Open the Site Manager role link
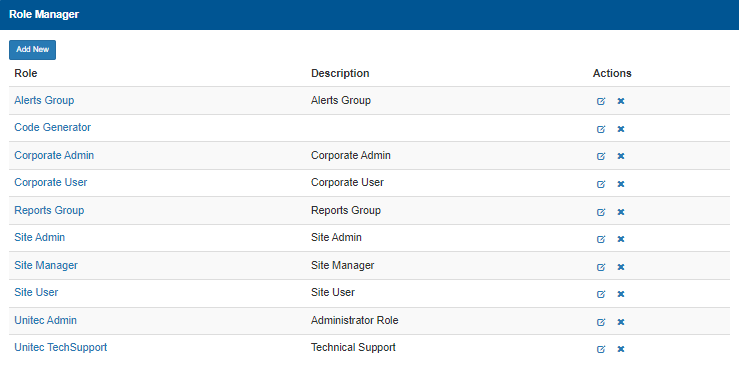The image size is (739, 382). tap(46, 266)
